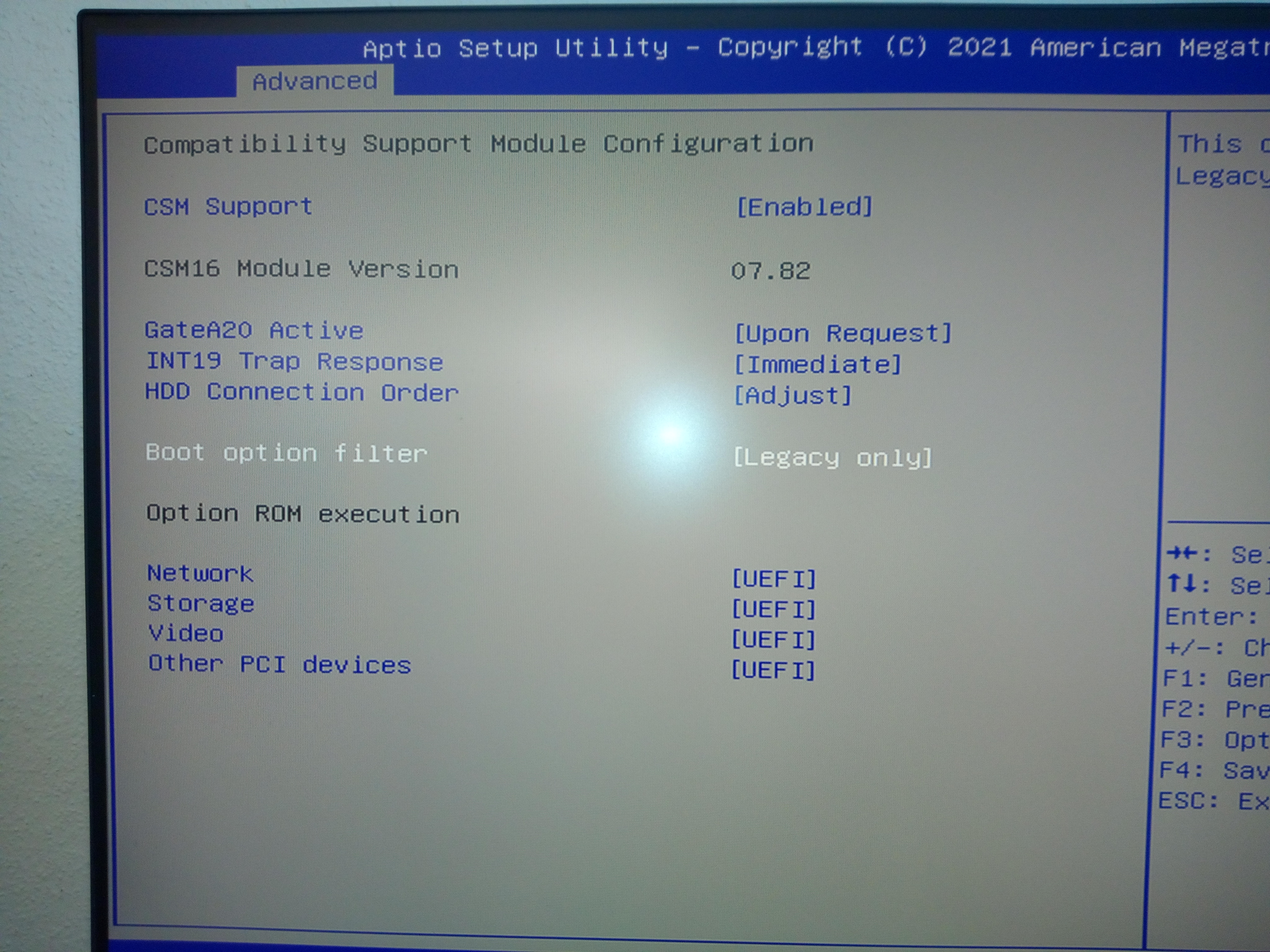The width and height of the screenshot is (1270, 952).
Task: Open the Upon Request dropdown value
Action: pos(842,333)
